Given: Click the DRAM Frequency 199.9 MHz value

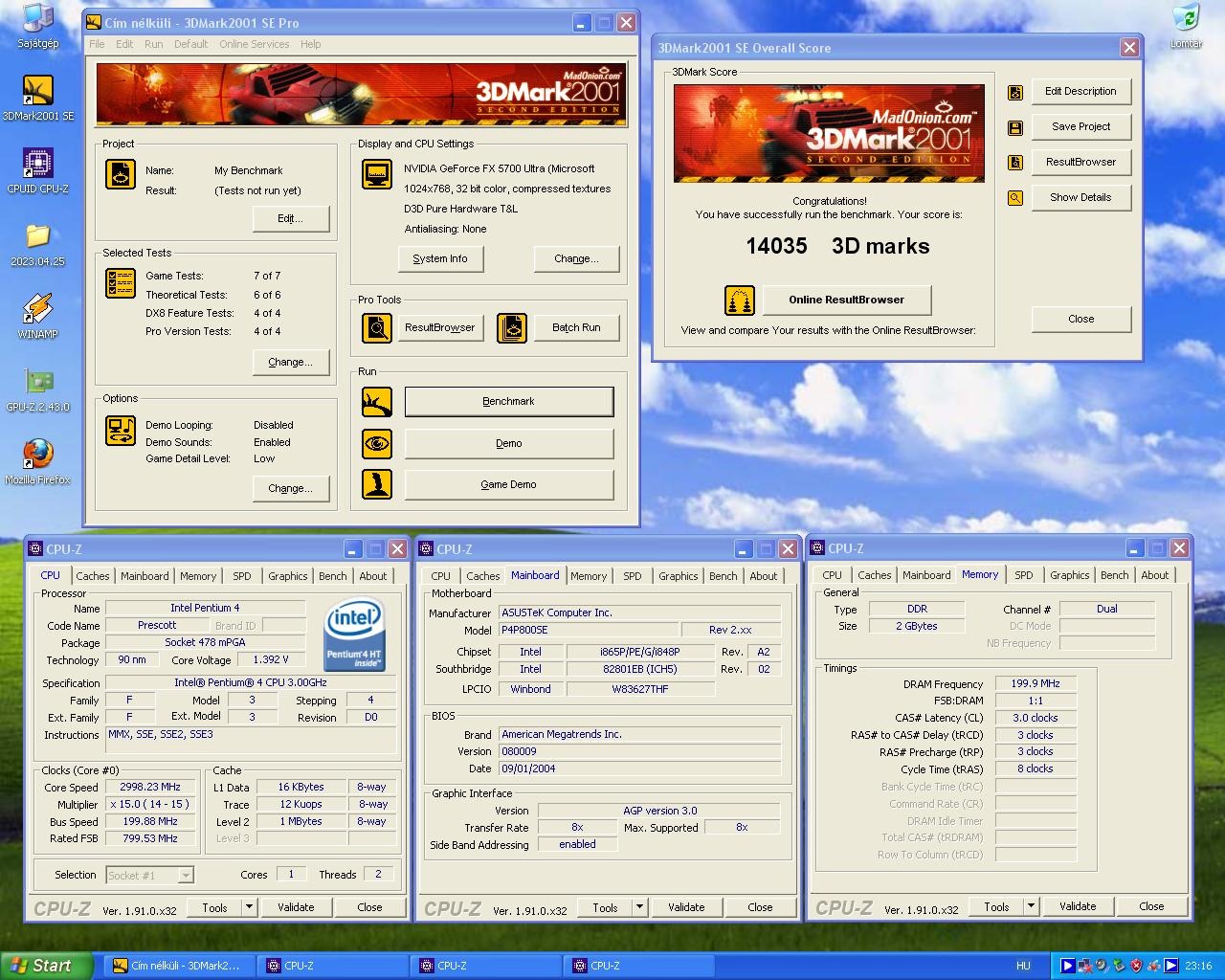Looking at the screenshot, I should (1036, 683).
